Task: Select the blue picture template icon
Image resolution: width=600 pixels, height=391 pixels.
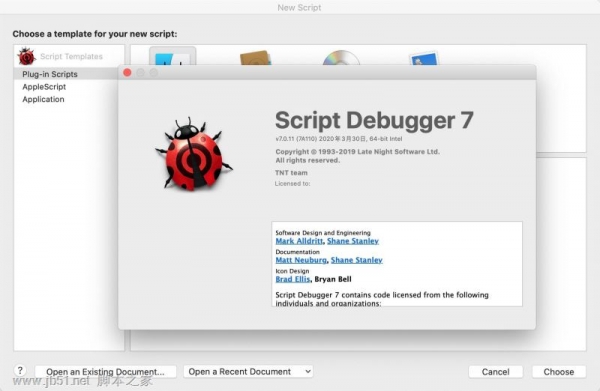Action: point(424,59)
